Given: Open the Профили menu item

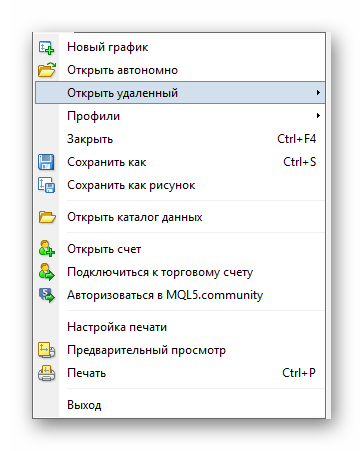Looking at the screenshot, I should 180,116.
